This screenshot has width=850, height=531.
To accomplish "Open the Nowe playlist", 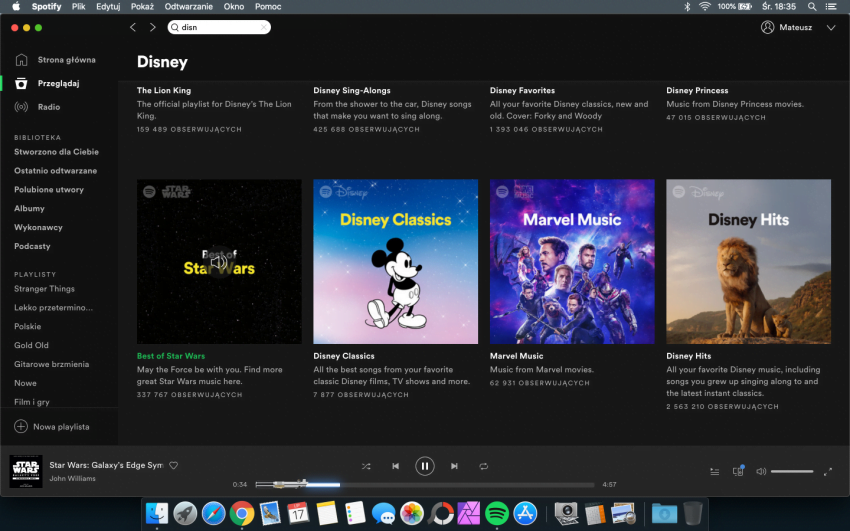I will coord(25,383).
